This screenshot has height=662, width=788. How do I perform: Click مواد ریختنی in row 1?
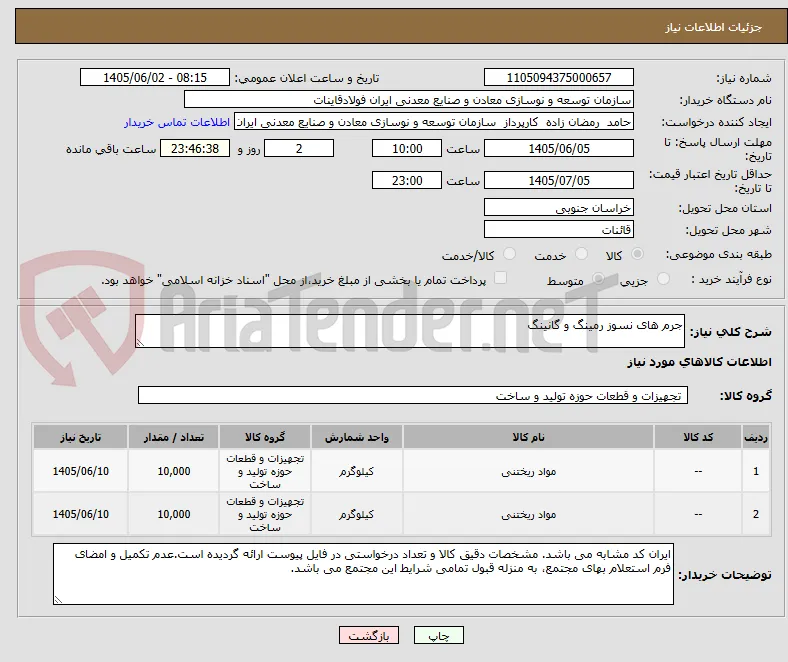point(528,471)
